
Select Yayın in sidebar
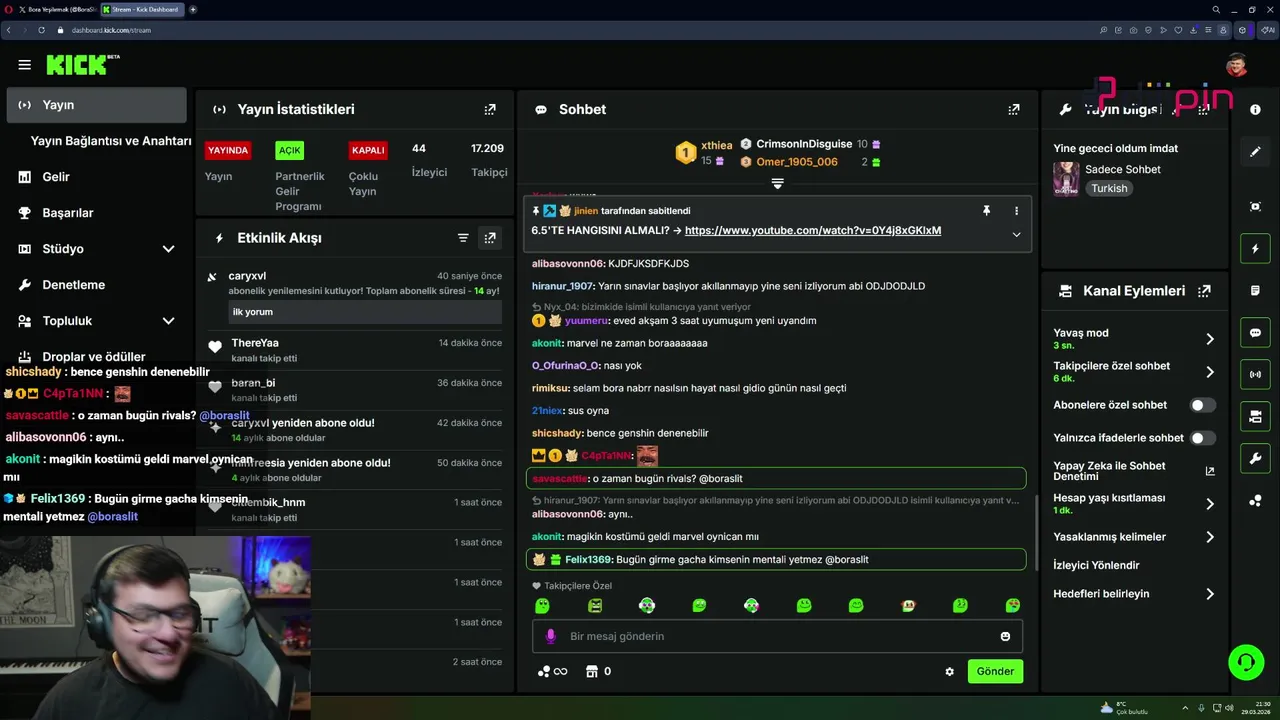96,105
